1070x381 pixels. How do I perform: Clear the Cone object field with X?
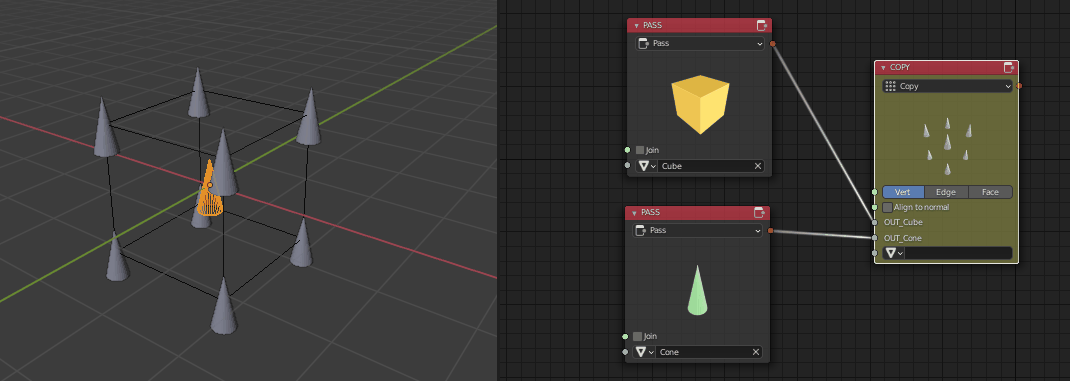click(x=756, y=352)
